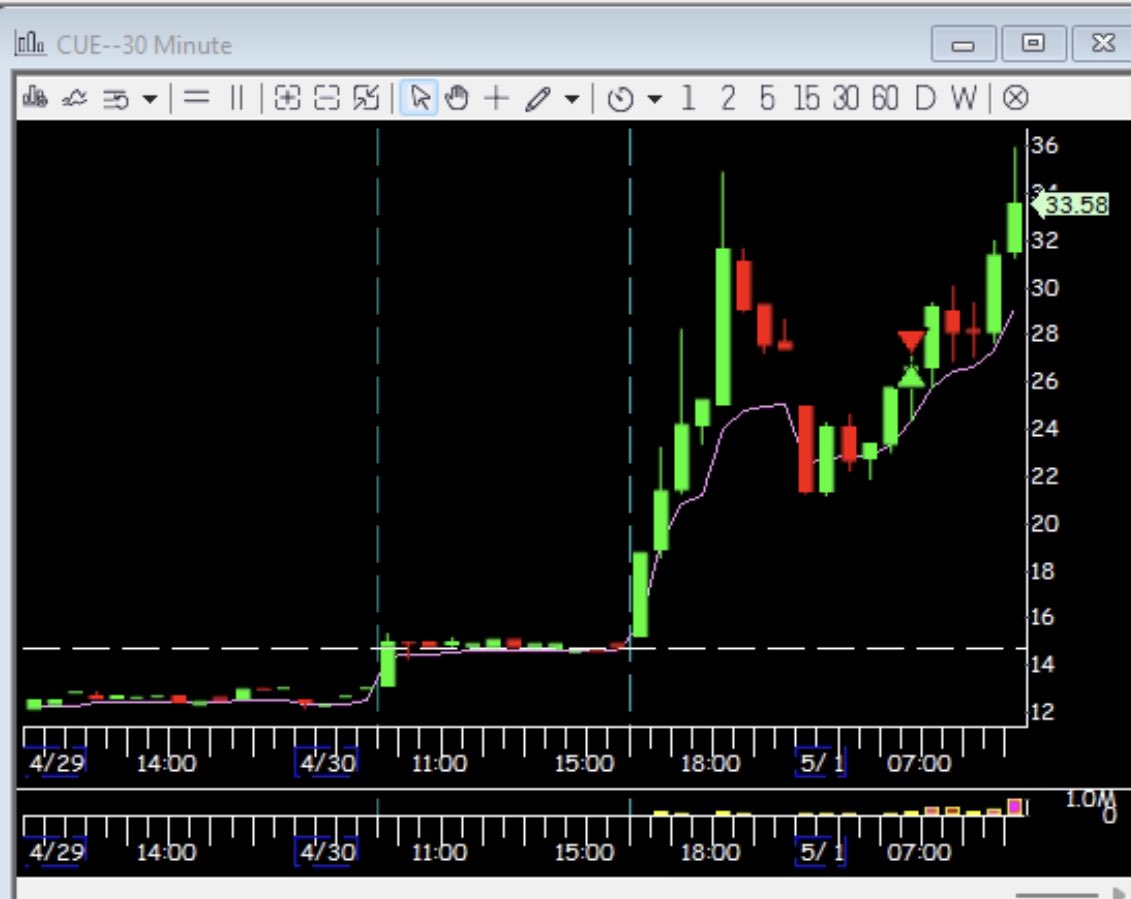This screenshot has width=1131, height=899.
Task: Expand the time interval dropdown arrow
Action: pos(655,98)
